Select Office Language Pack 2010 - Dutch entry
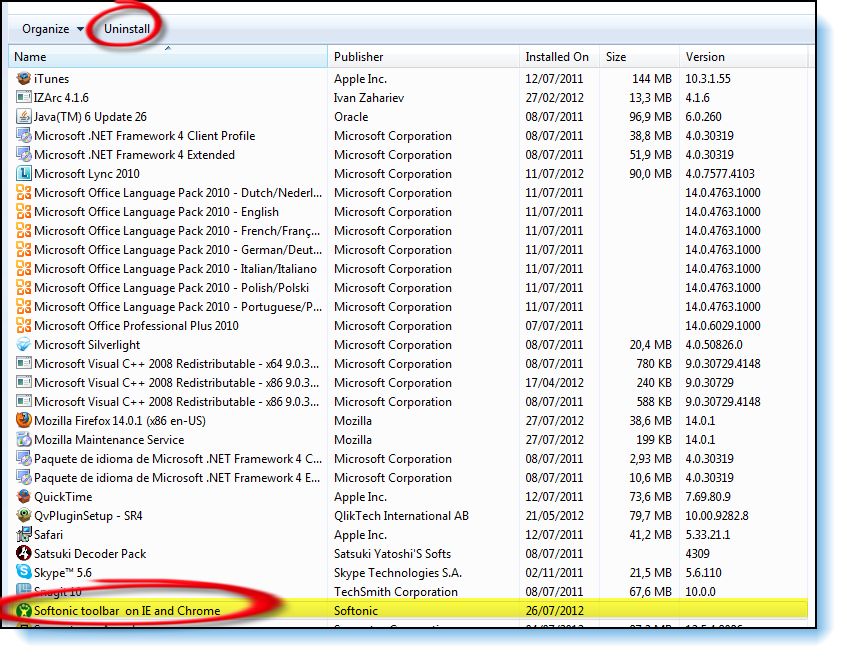 pyautogui.click(x=178, y=193)
